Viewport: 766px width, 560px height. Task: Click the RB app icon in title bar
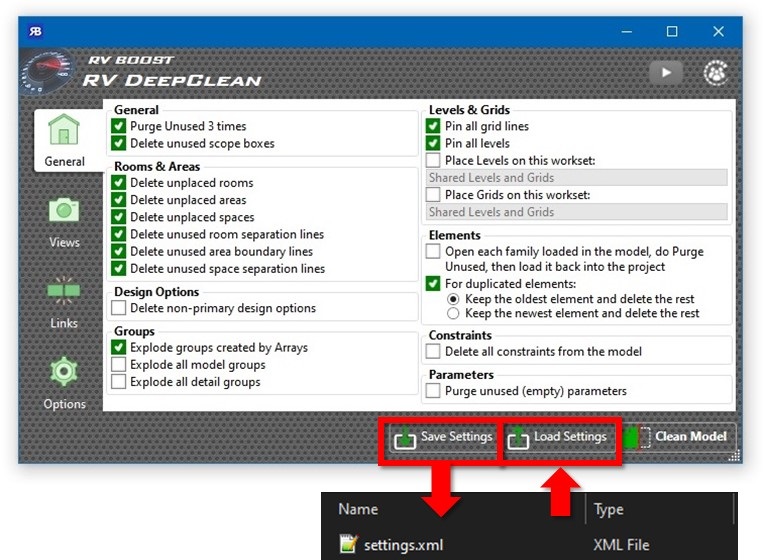(36, 31)
